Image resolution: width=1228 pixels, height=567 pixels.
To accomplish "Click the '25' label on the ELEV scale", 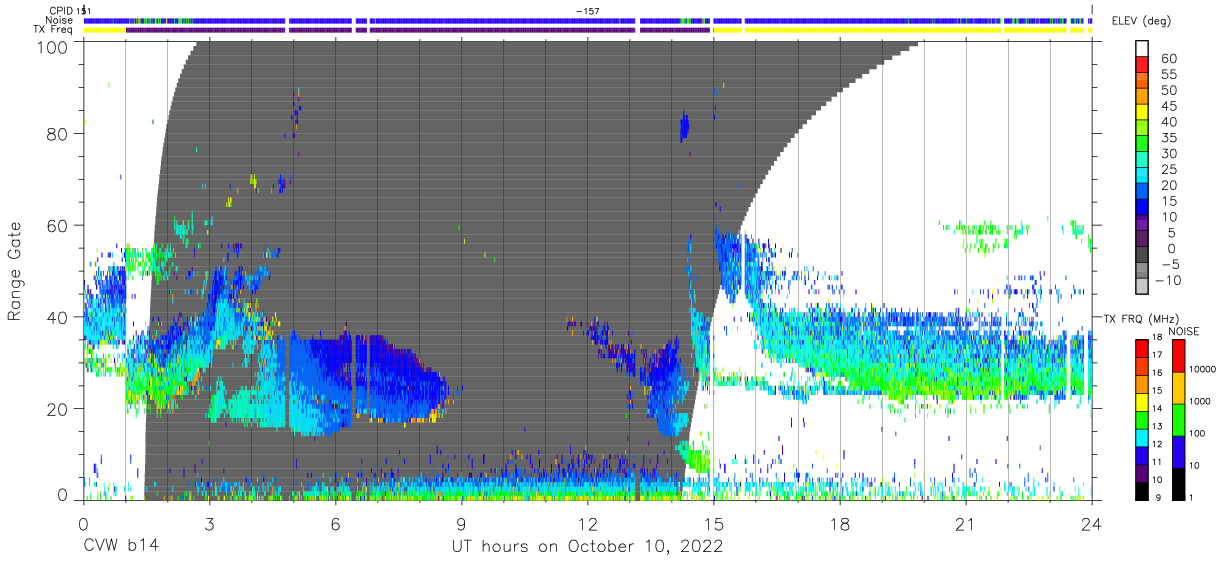I will pos(1170,169).
